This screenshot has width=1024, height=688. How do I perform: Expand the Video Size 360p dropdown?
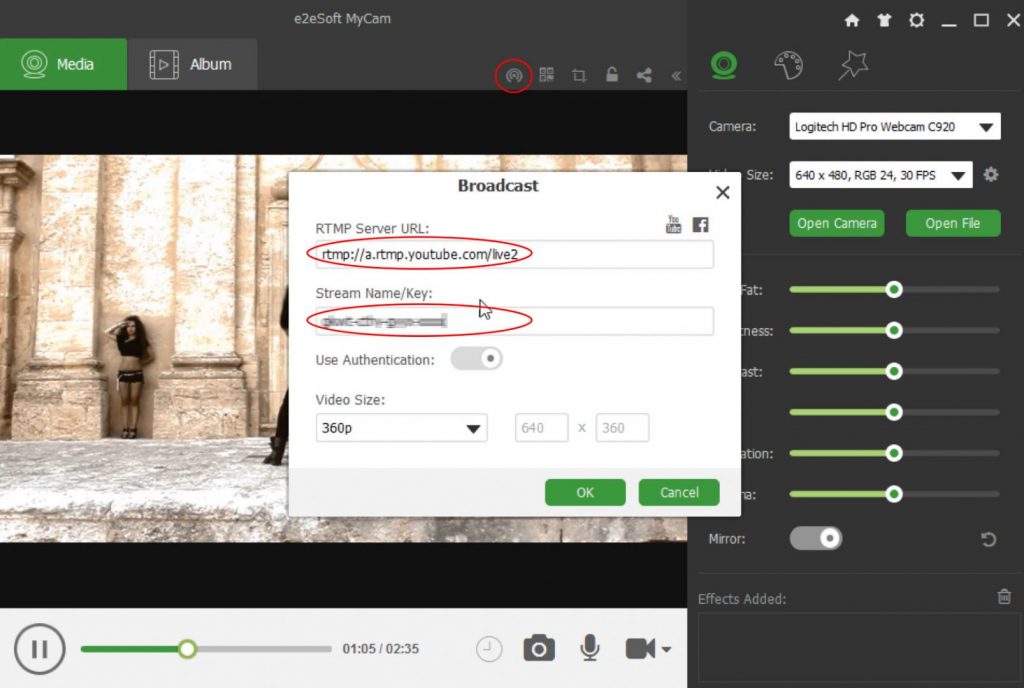tap(401, 428)
